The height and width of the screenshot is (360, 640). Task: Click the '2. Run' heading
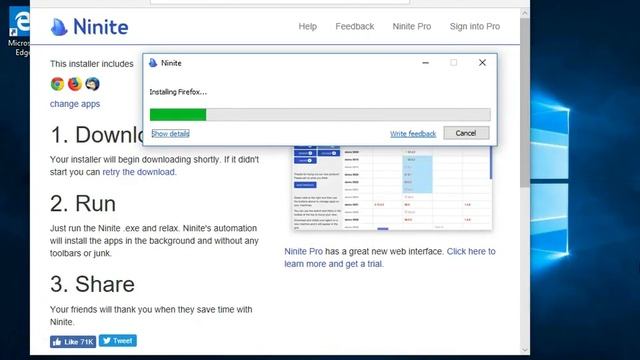[x=83, y=203]
